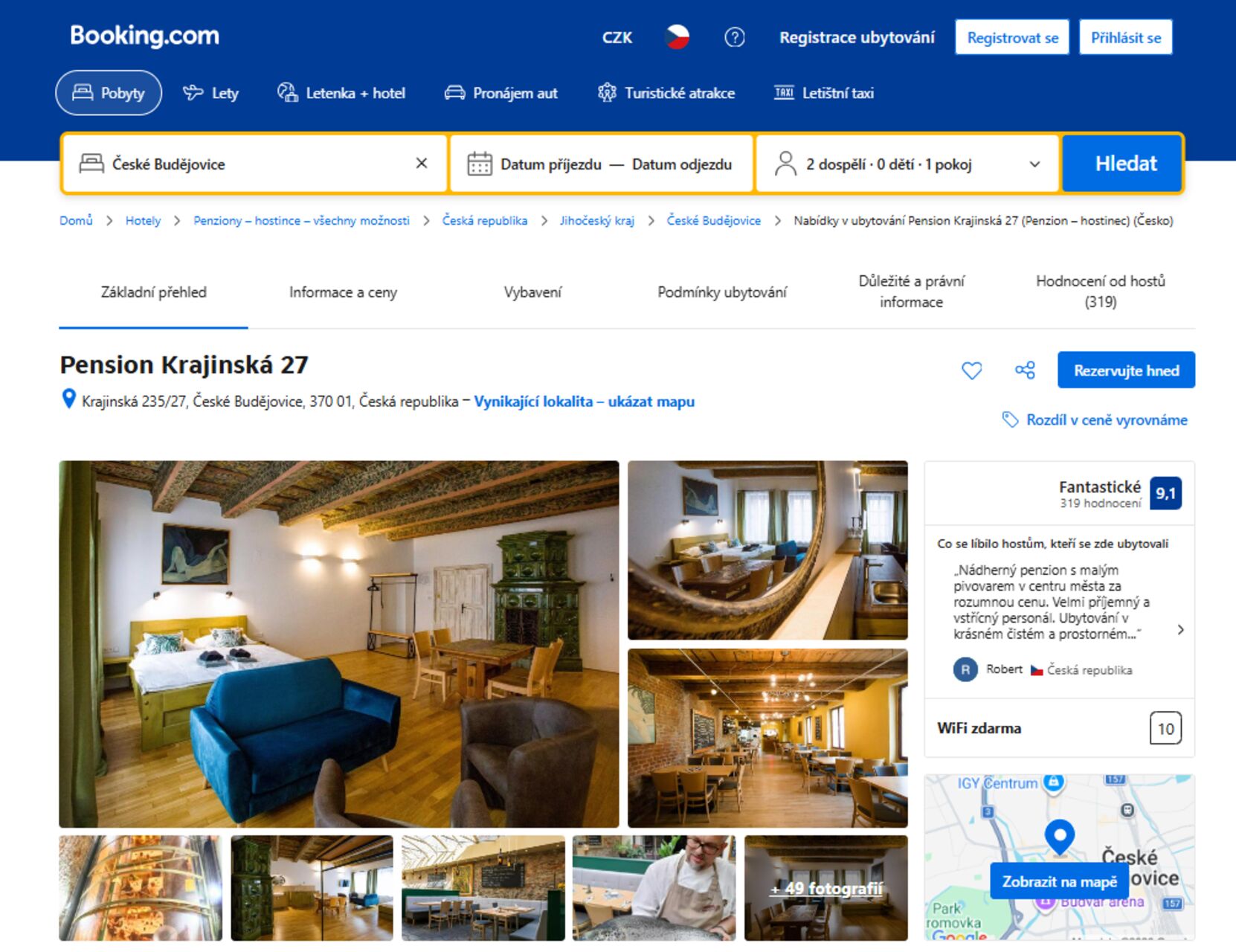Open the Turistické atrakce attractions icon

click(x=606, y=92)
